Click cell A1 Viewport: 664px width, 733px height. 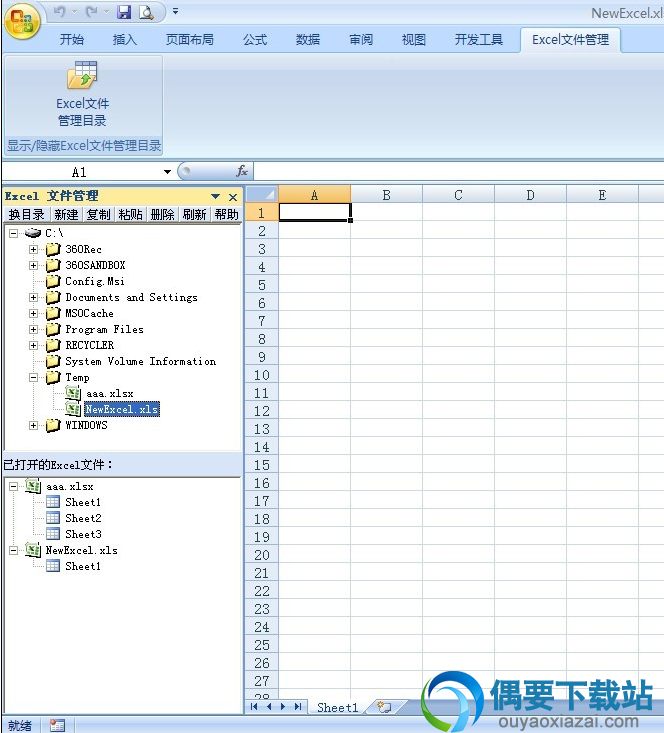315,213
